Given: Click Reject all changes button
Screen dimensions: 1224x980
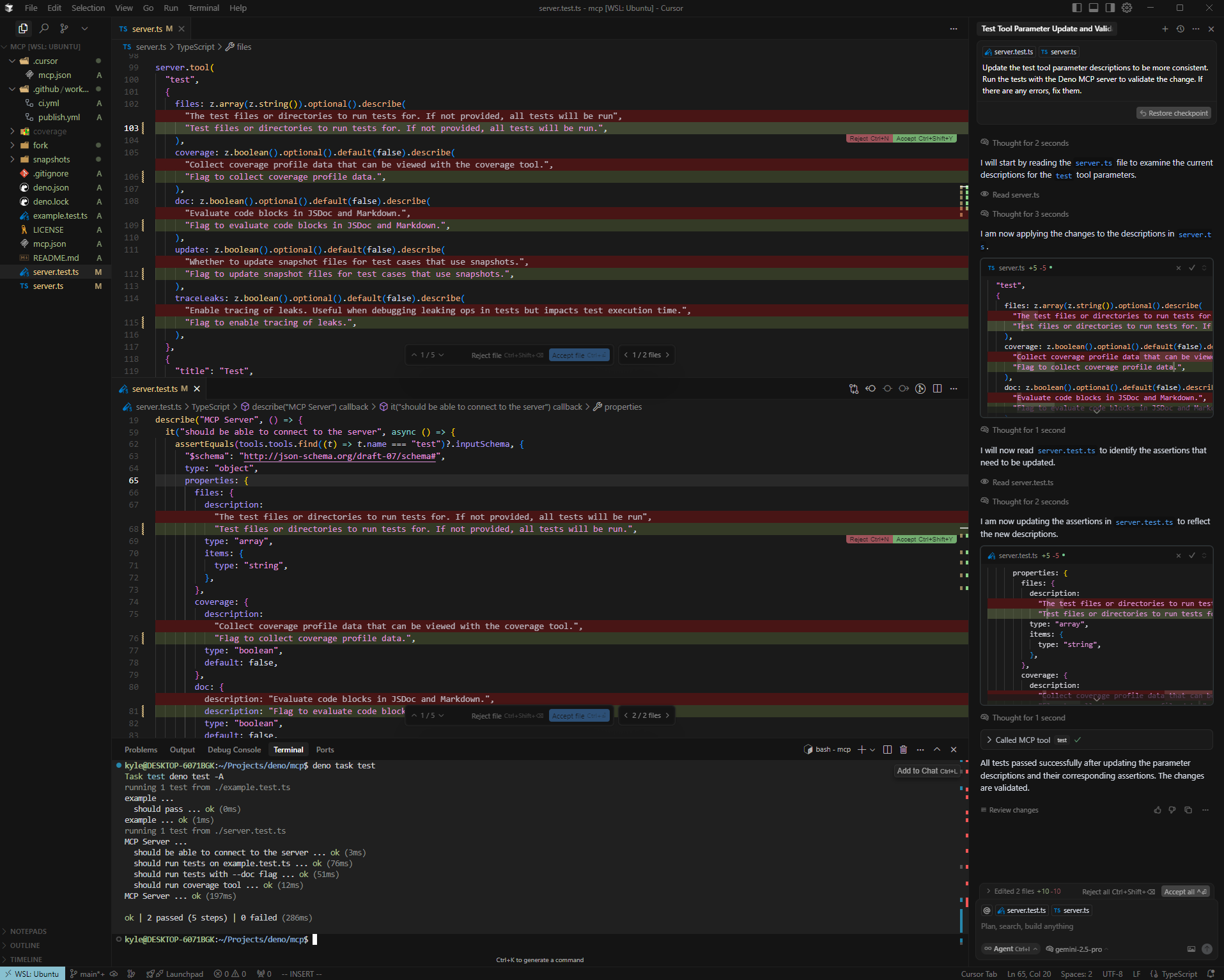Looking at the screenshot, I should click(x=1118, y=891).
